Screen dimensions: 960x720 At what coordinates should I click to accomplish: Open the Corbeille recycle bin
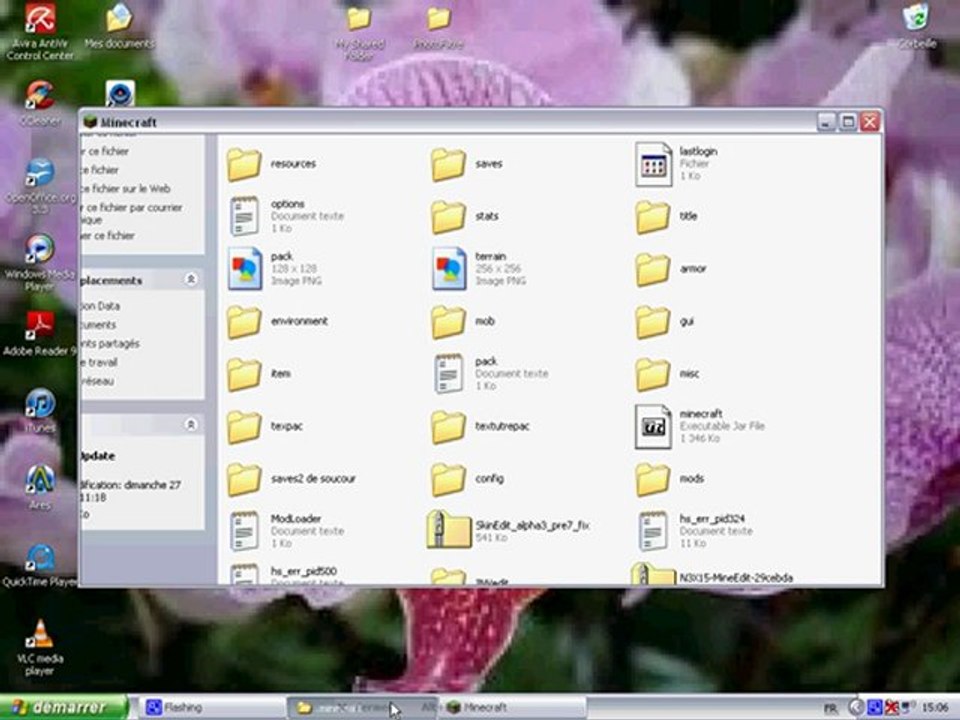coord(916,26)
